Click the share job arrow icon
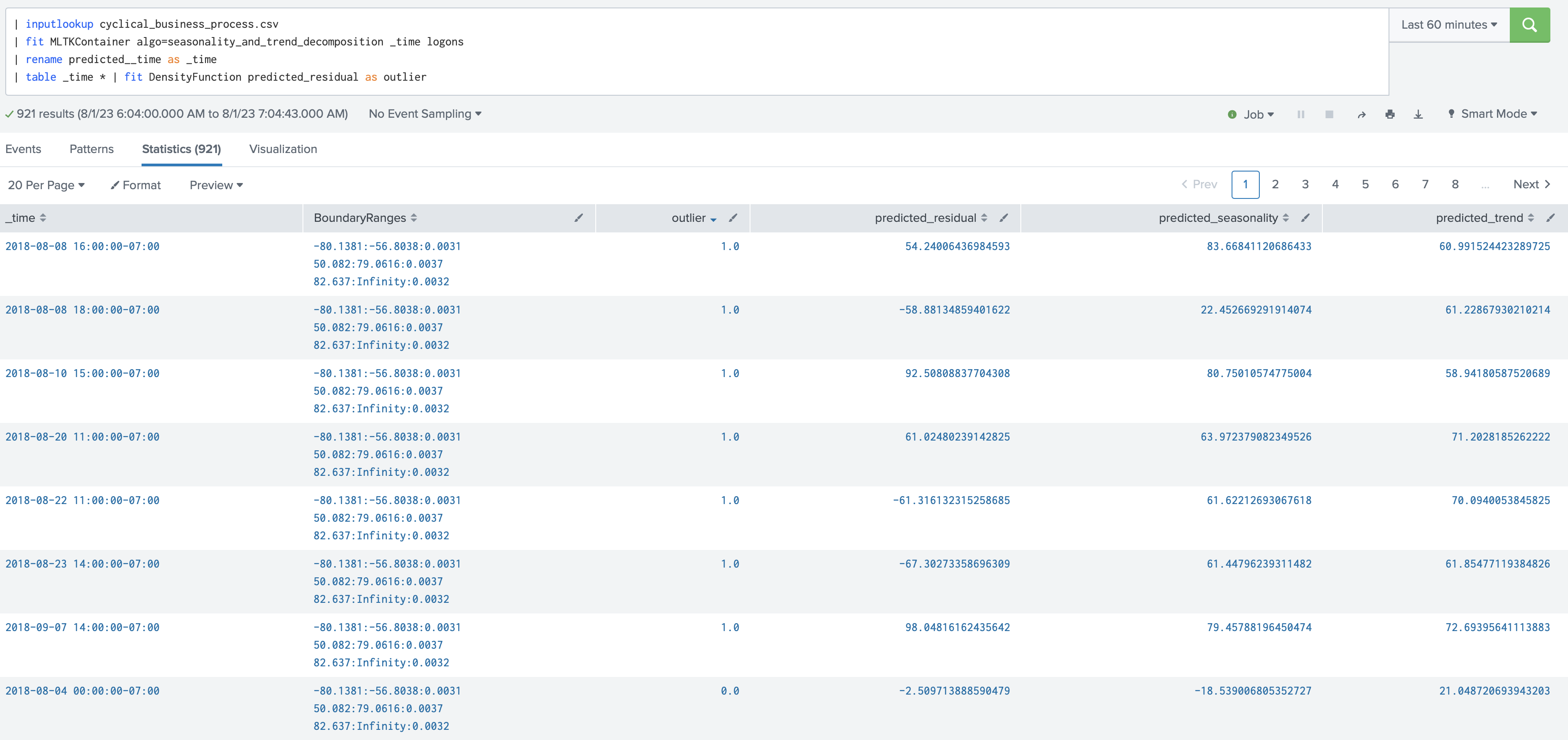The height and width of the screenshot is (740, 1568). click(x=1362, y=114)
